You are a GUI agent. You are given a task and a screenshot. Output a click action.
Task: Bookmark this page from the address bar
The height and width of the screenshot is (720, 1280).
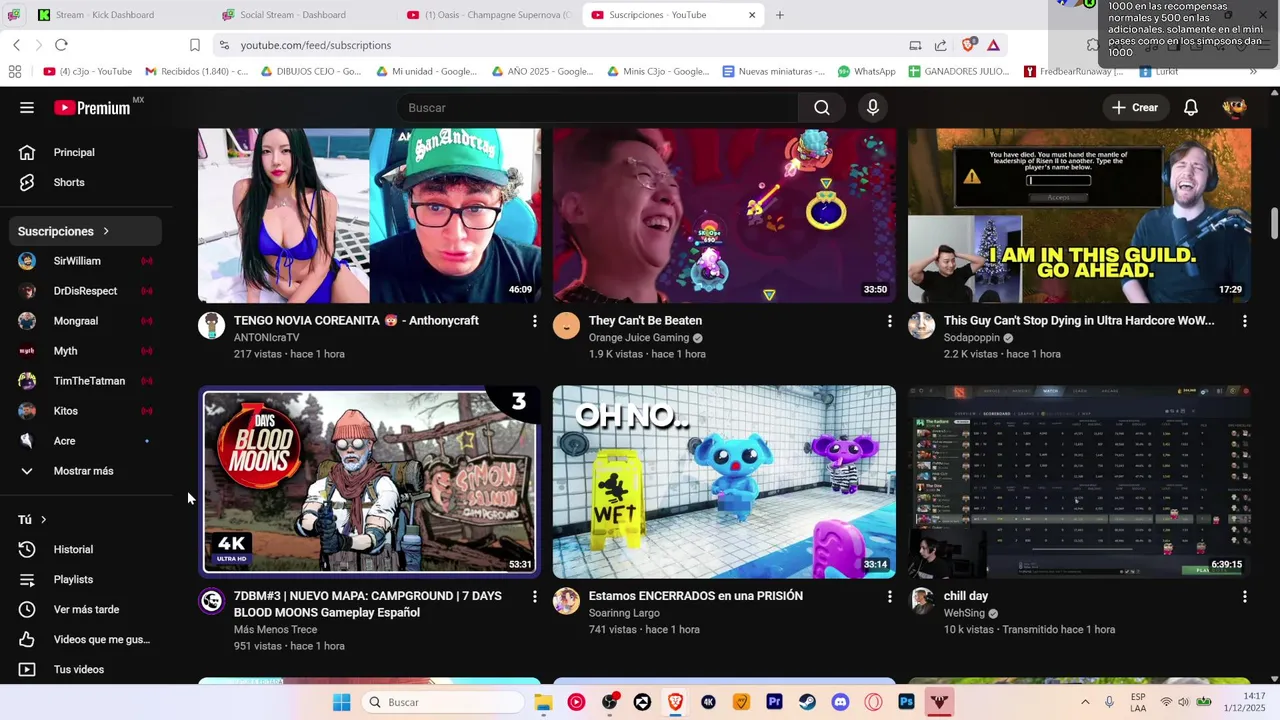click(195, 45)
